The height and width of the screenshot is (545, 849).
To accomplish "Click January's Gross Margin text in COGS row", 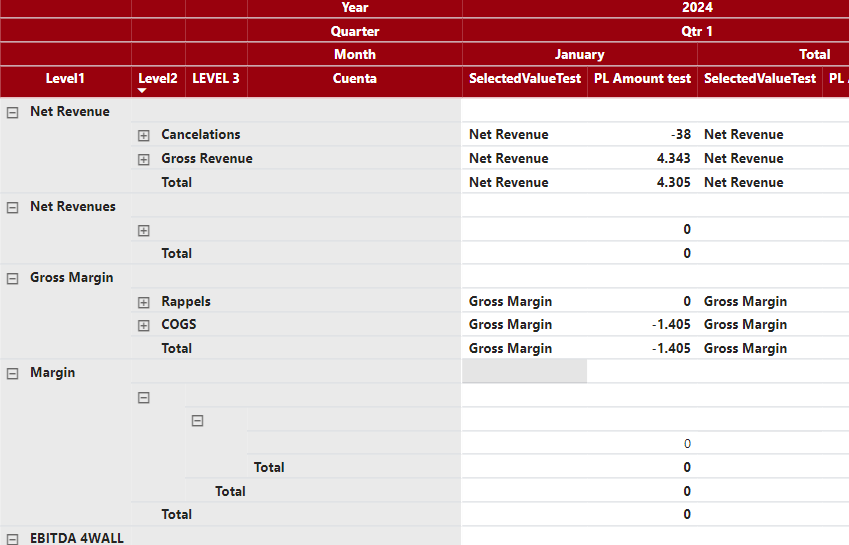I will click(510, 325).
